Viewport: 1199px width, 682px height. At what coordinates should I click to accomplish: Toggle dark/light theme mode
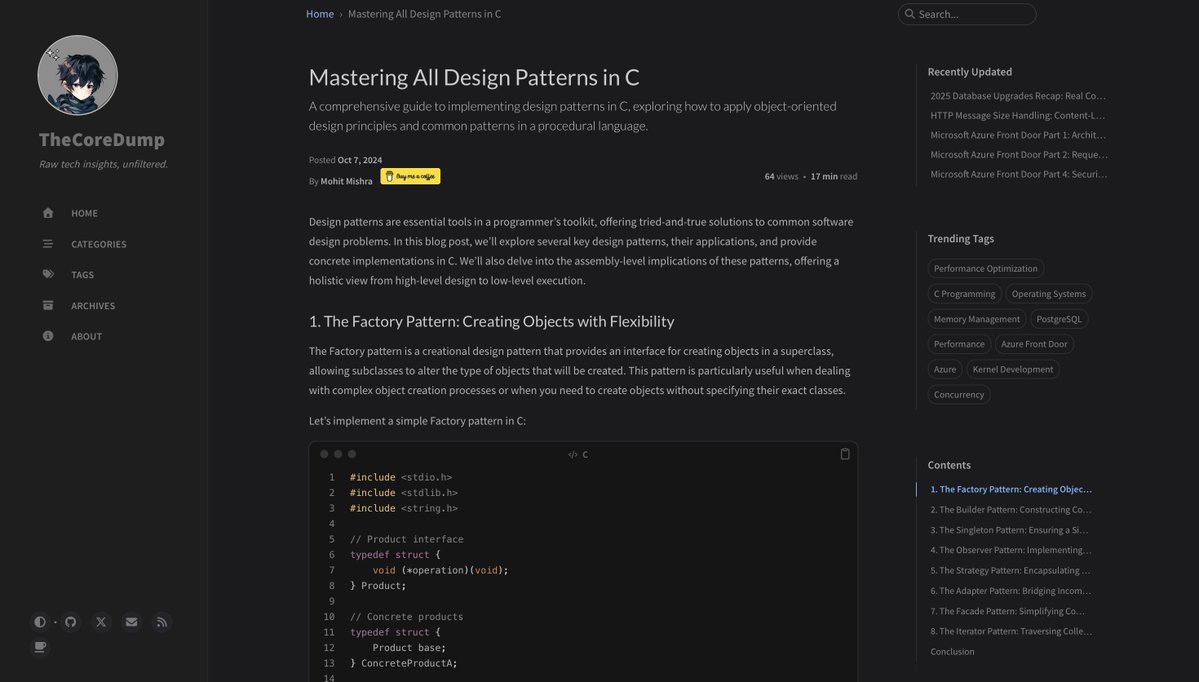(40, 622)
